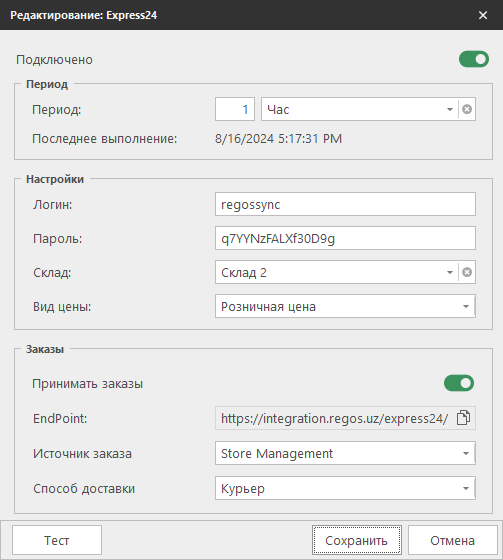Screen dimensions: 503x560
Task: Cancel editing with the Отмена button
Action: 453,540
